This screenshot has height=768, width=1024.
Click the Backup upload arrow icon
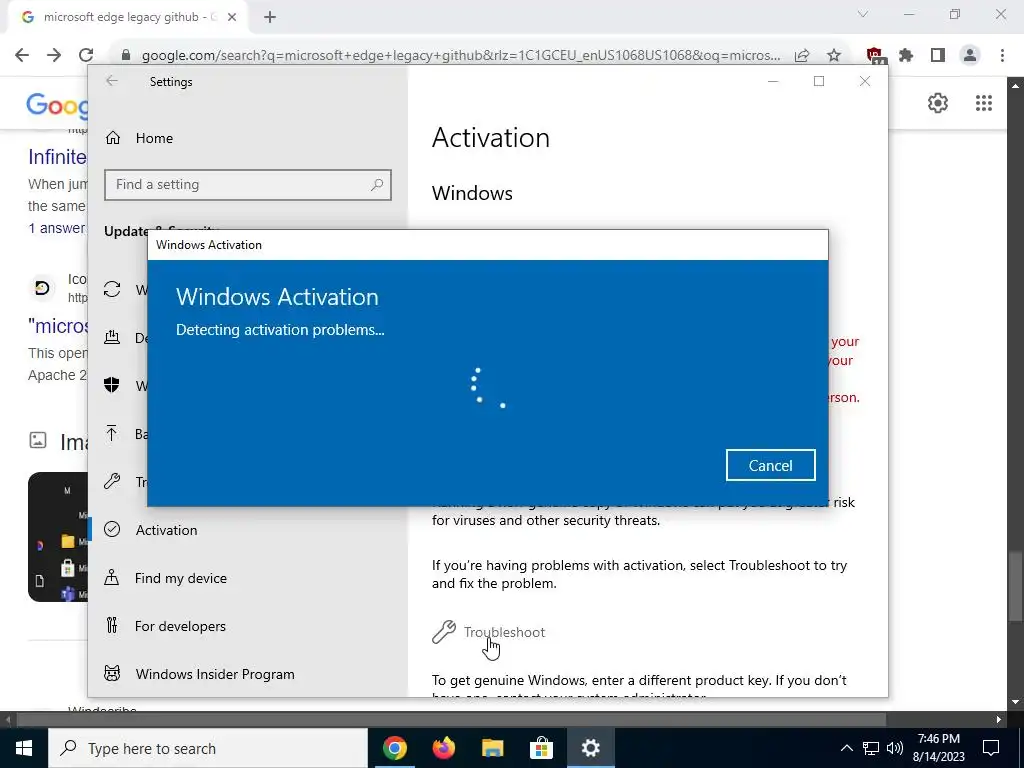(112, 433)
